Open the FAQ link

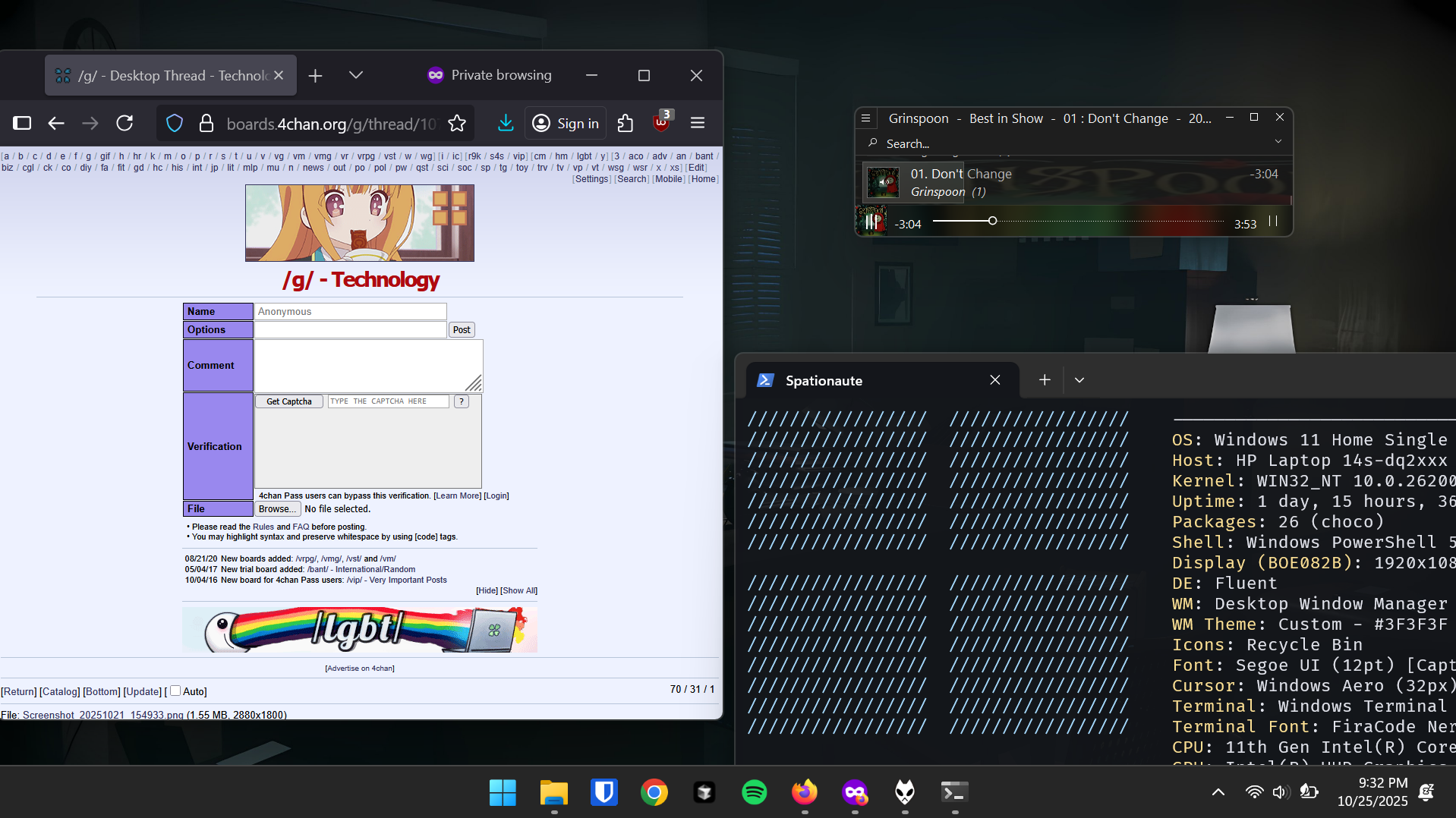click(x=301, y=527)
